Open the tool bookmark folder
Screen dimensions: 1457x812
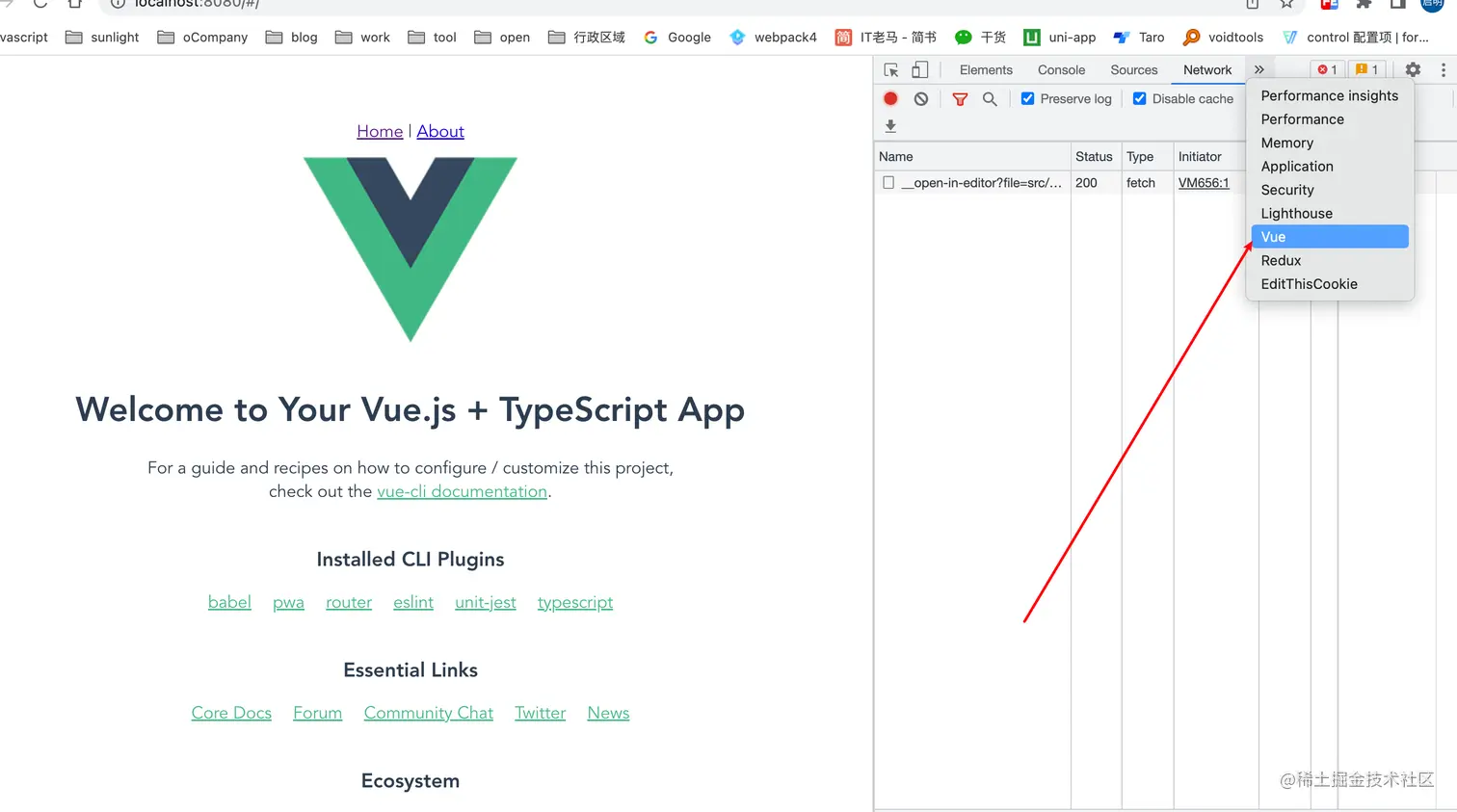click(x=433, y=38)
